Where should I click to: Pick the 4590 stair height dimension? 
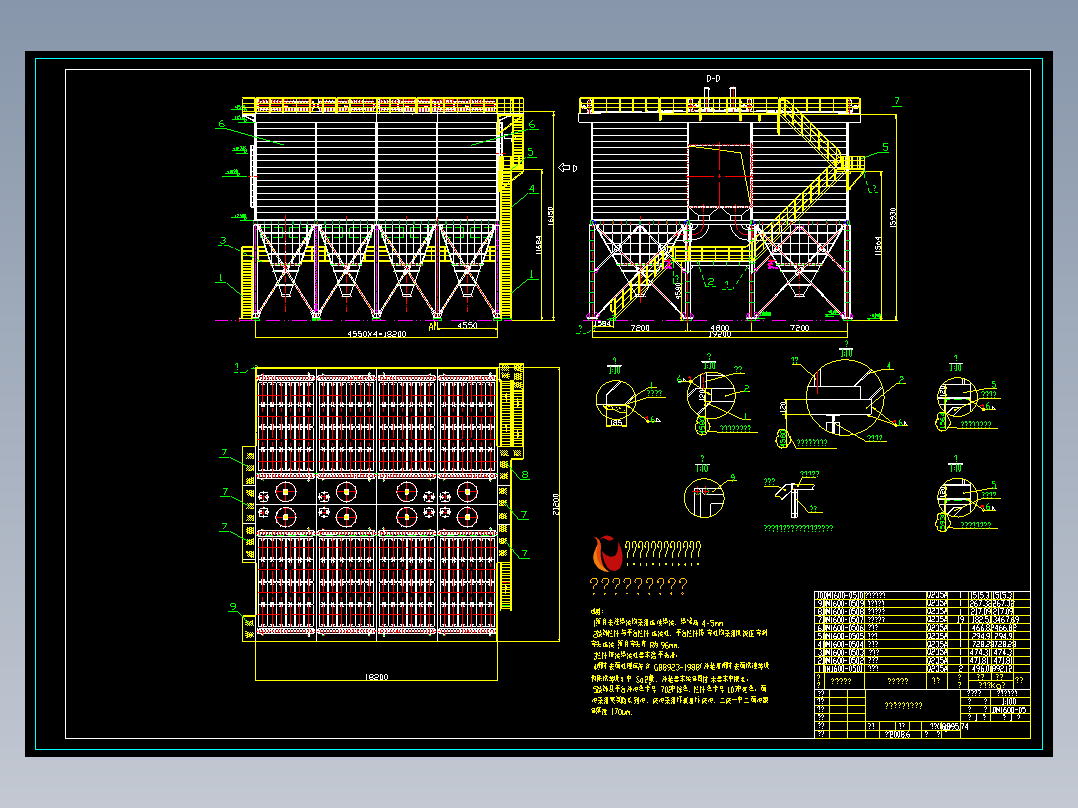click(x=678, y=290)
